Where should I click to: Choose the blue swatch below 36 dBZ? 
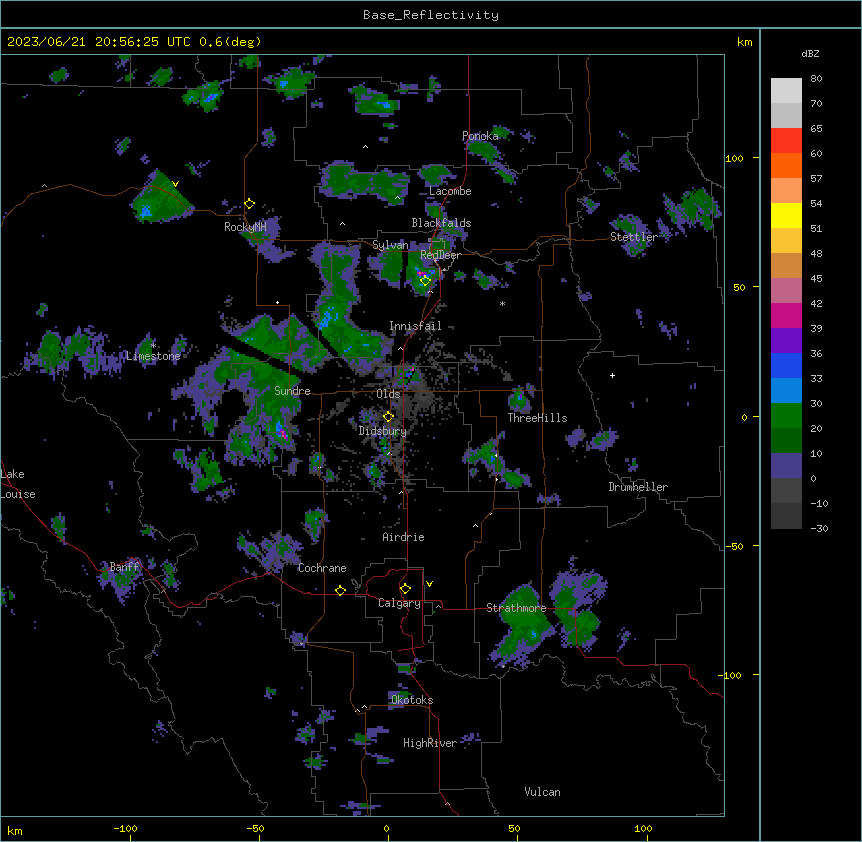tap(786, 365)
